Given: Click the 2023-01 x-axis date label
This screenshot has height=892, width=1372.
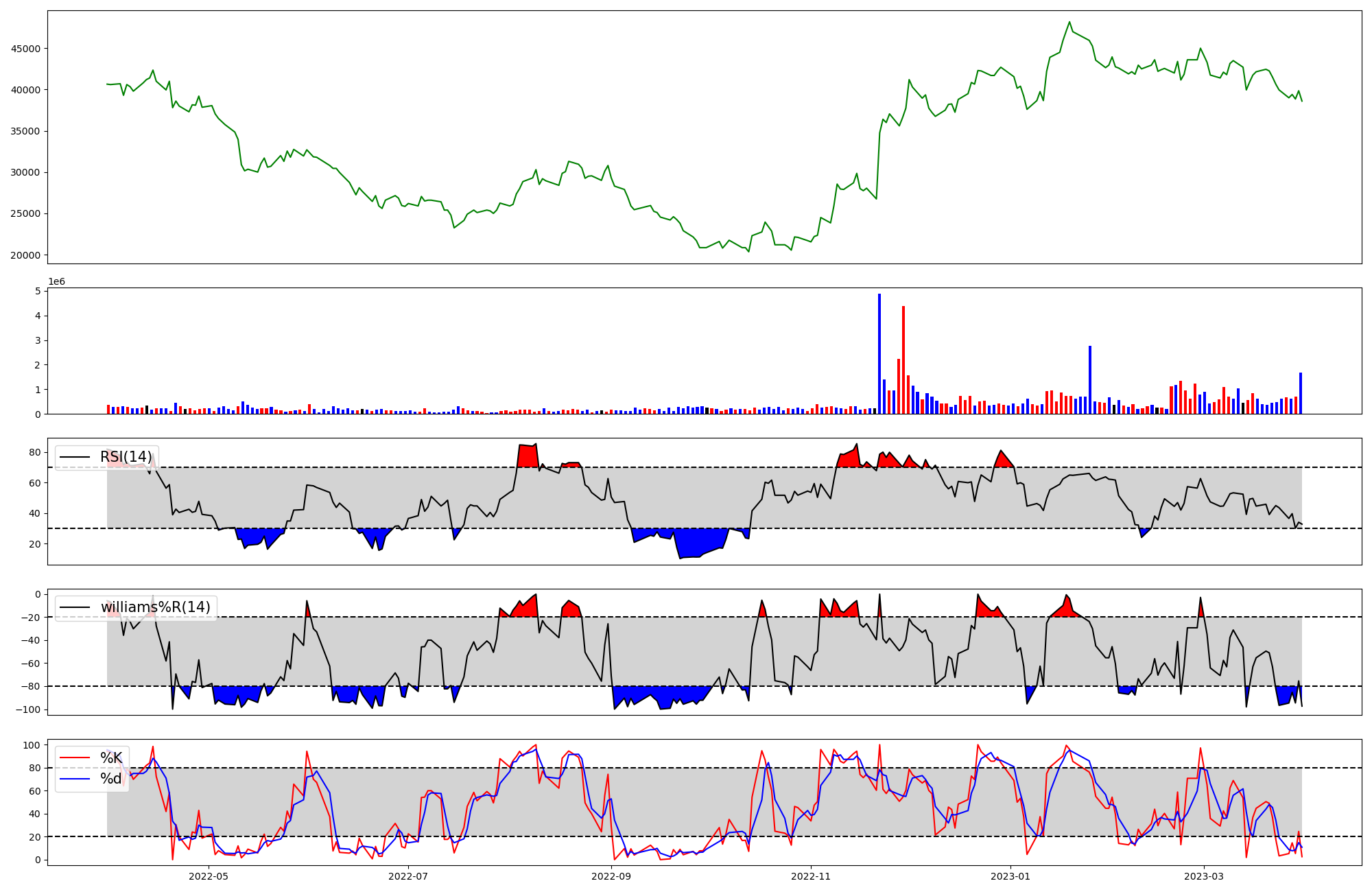Looking at the screenshot, I should click(x=1010, y=876).
